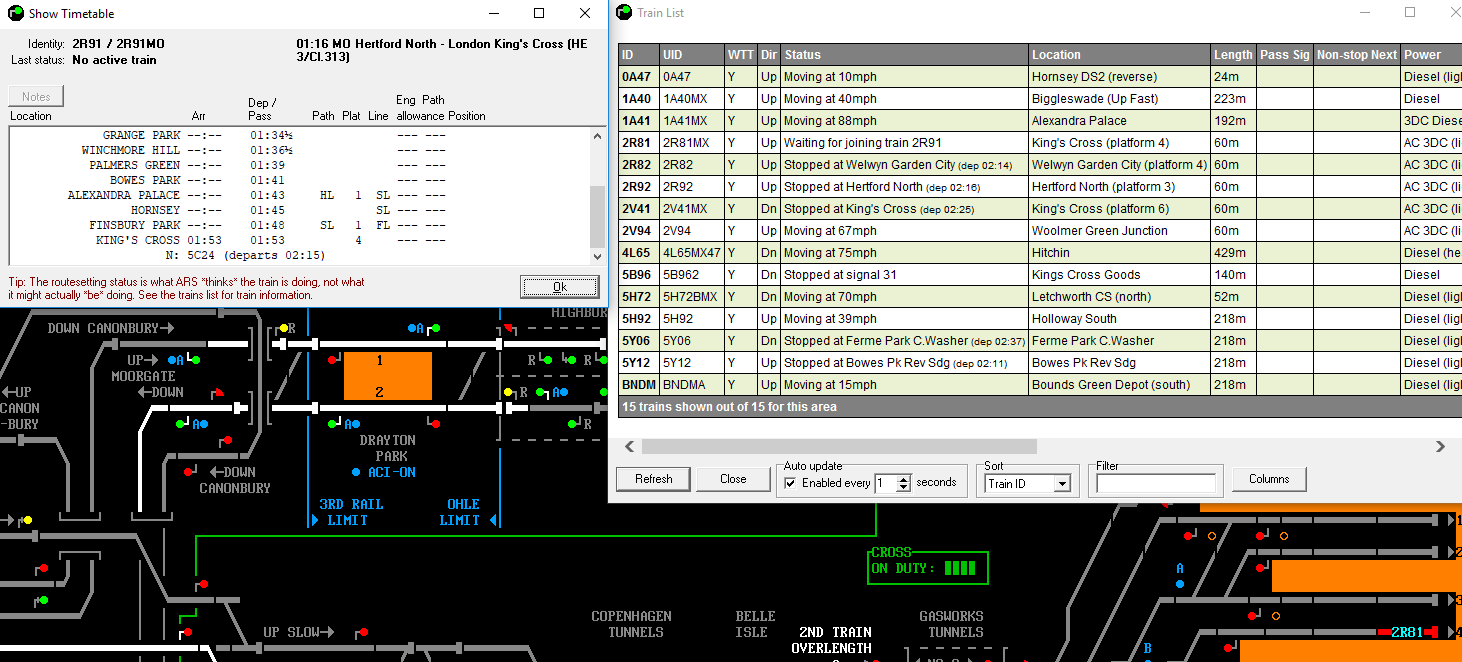Toggle blue auto button below platform 2
Screen dimensions: 1462x662
click(356, 424)
